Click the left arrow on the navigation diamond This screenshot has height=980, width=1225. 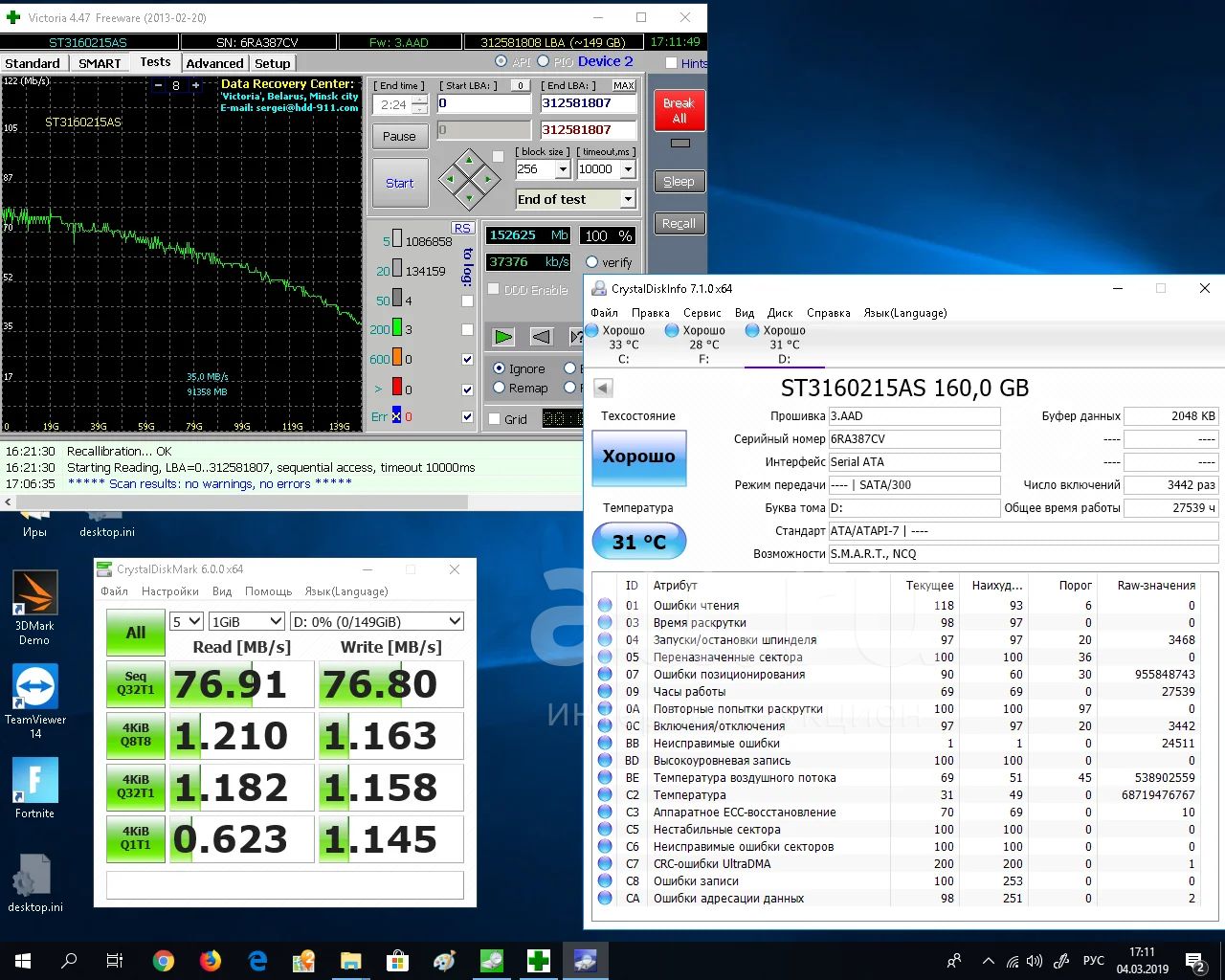450,178
